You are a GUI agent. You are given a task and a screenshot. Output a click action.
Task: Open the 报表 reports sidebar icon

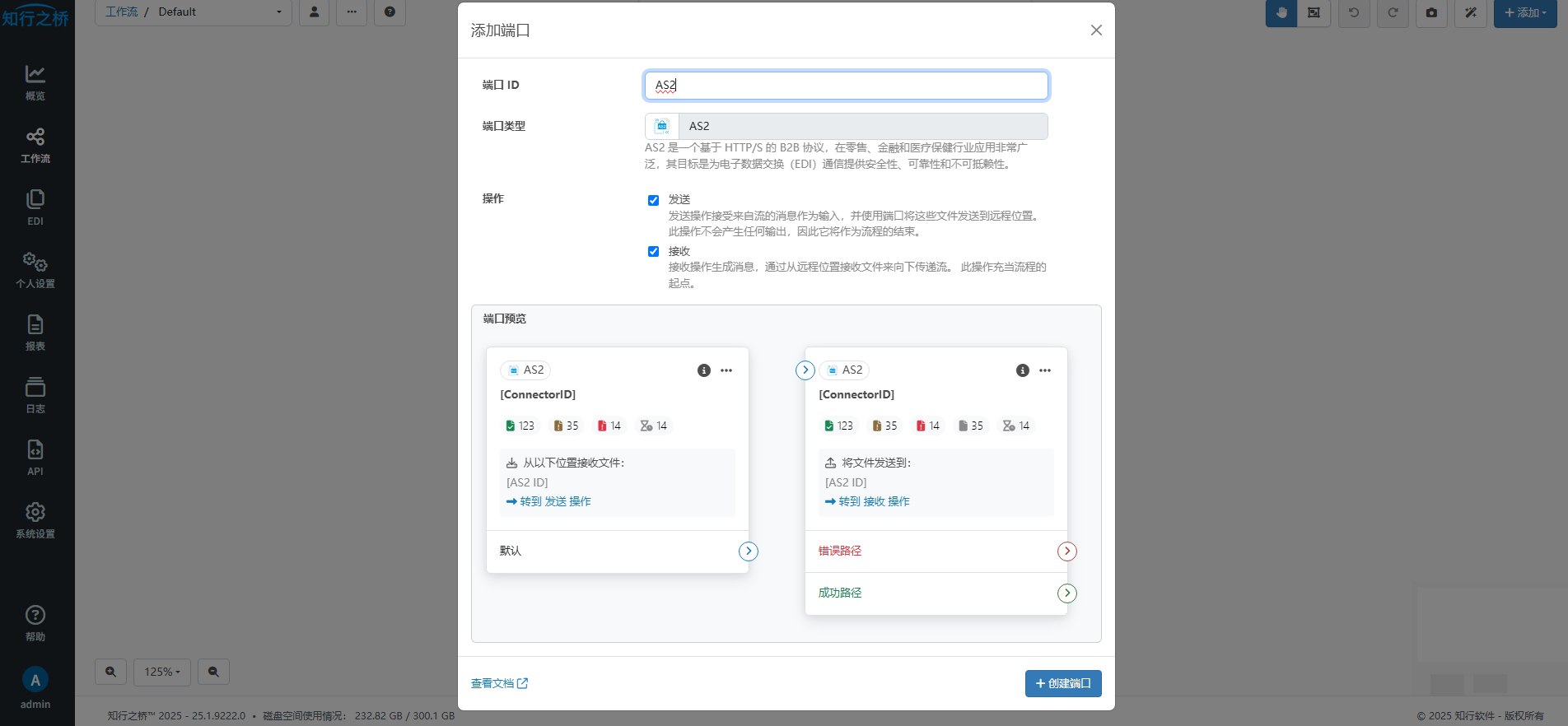pyautogui.click(x=35, y=333)
